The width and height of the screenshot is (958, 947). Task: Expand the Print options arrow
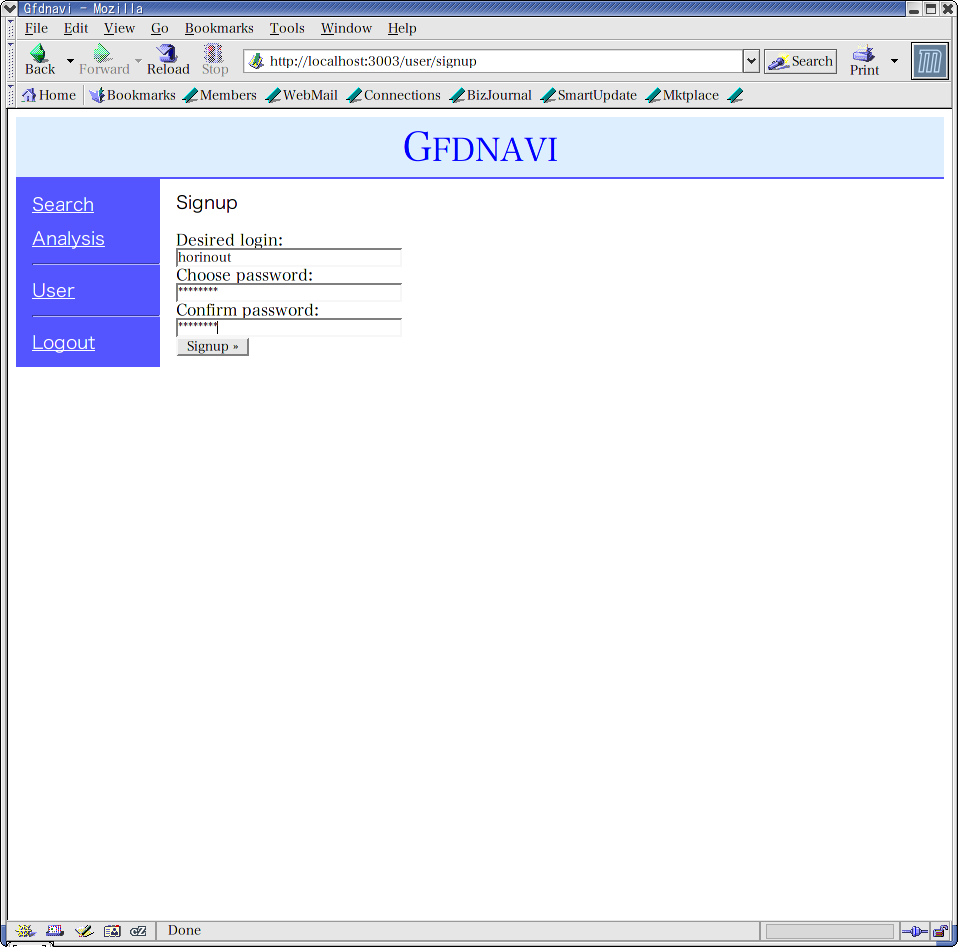[x=894, y=61]
